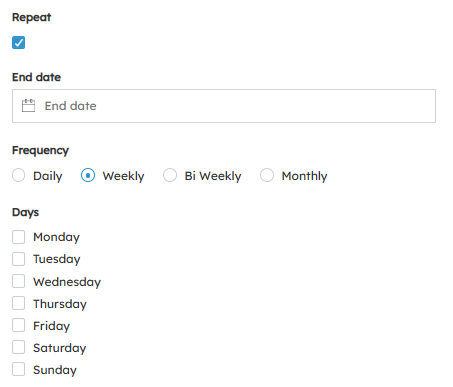Select the Daily frequency radio button
The height and width of the screenshot is (387, 453).
pos(18,175)
